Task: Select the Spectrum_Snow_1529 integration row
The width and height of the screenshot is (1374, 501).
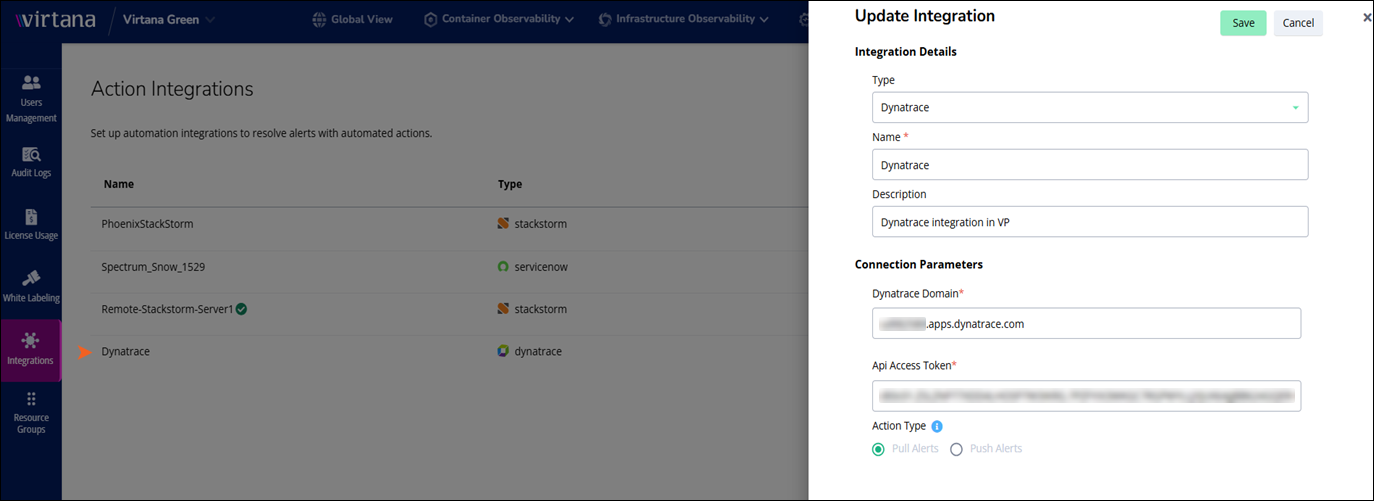Action: click(x=448, y=267)
